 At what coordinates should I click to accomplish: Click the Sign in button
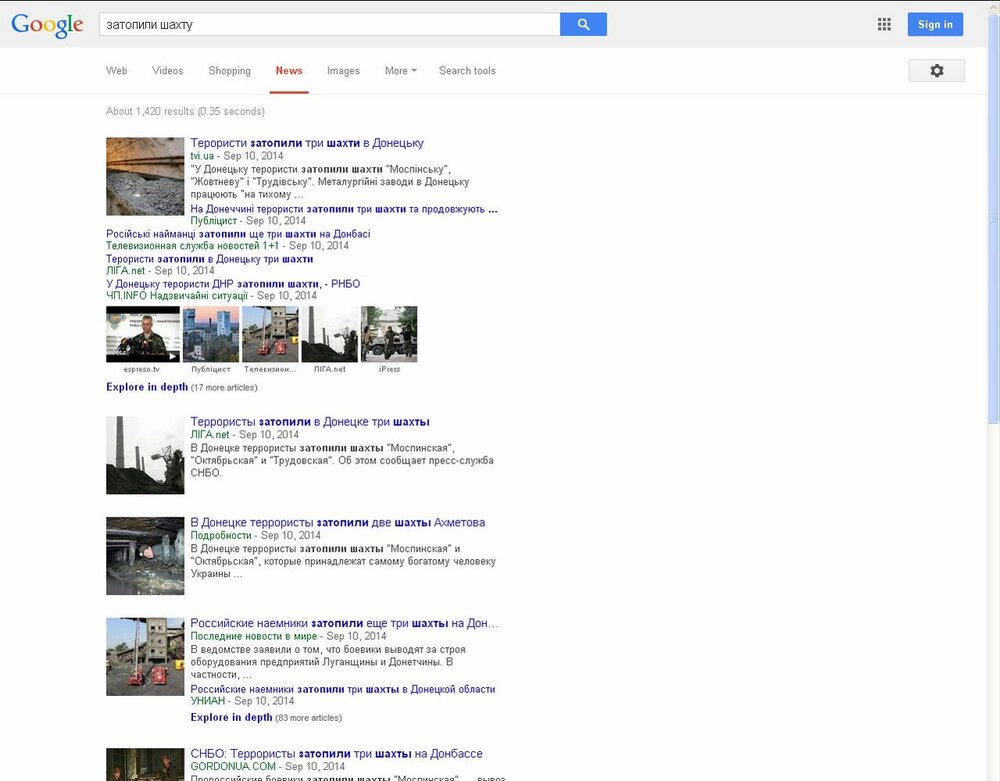(x=934, y=23)
